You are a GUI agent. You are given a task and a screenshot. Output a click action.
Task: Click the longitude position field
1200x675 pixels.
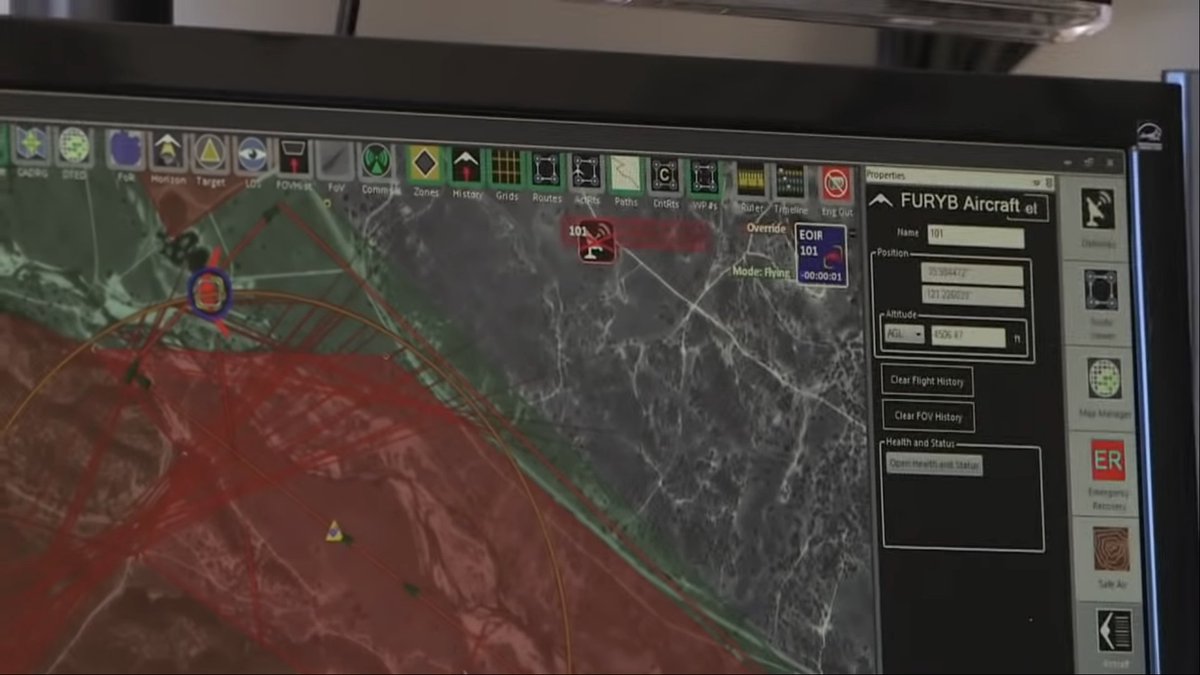pos(972,298)
